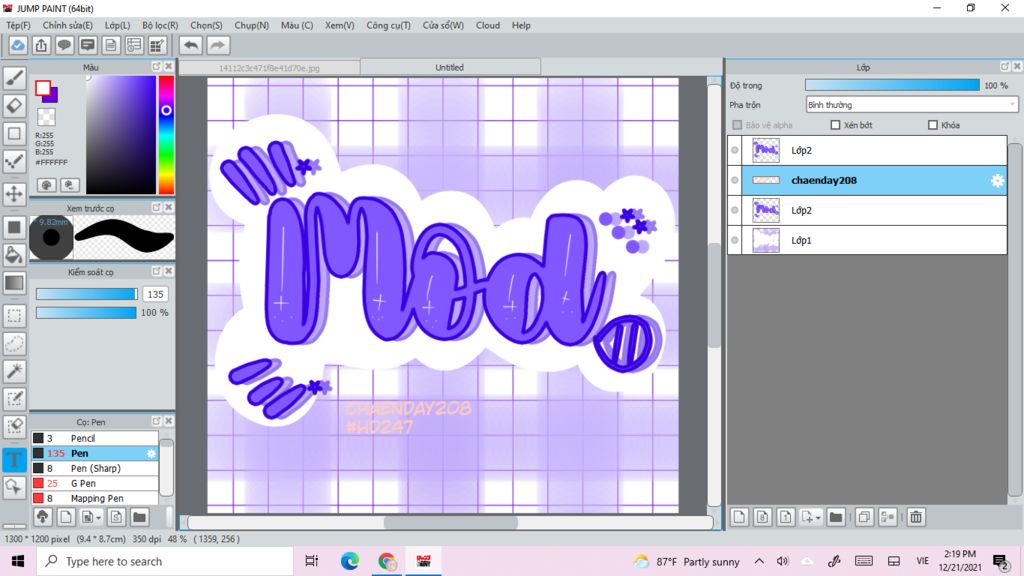Screen dimensions: 1024x576
Task: Select the Pen (Sharp) brush
Action: [95, 468]
